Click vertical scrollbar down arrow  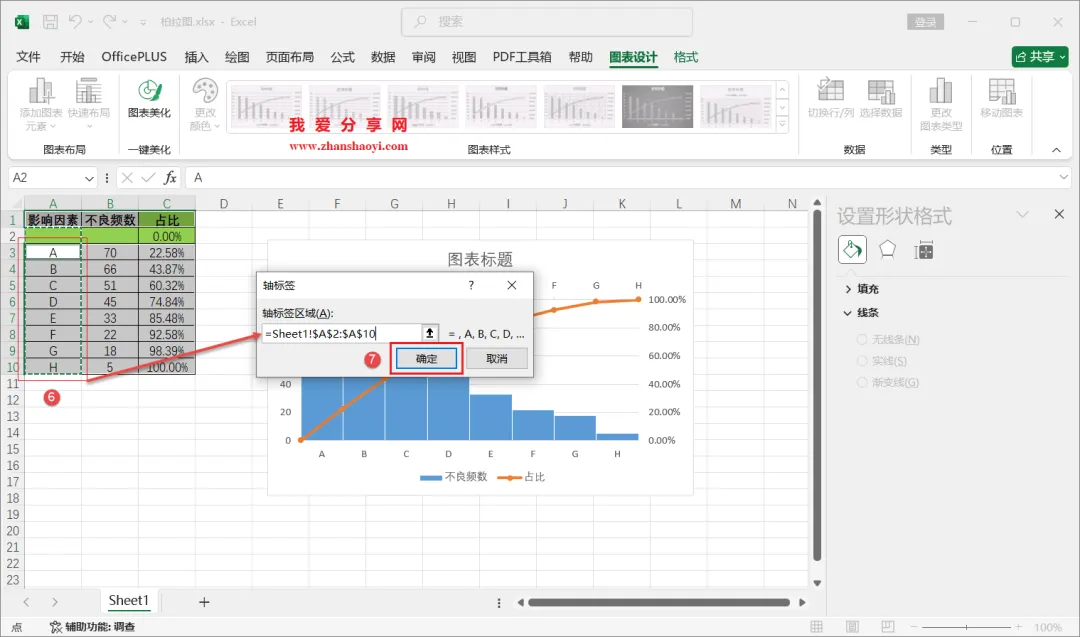click(817, 583)
